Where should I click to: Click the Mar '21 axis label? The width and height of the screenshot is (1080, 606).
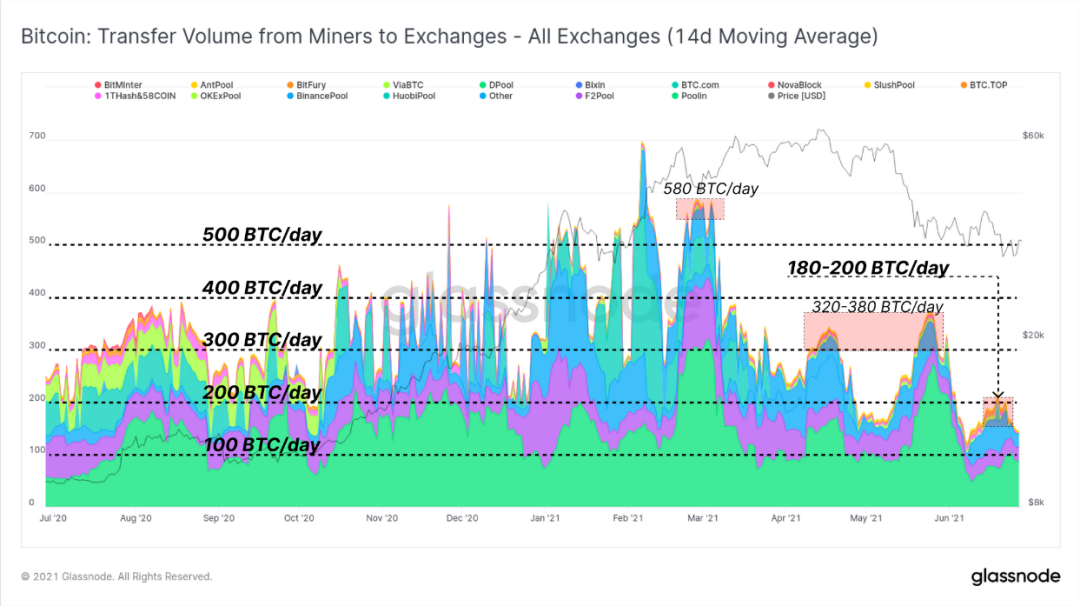pos(703,518)
